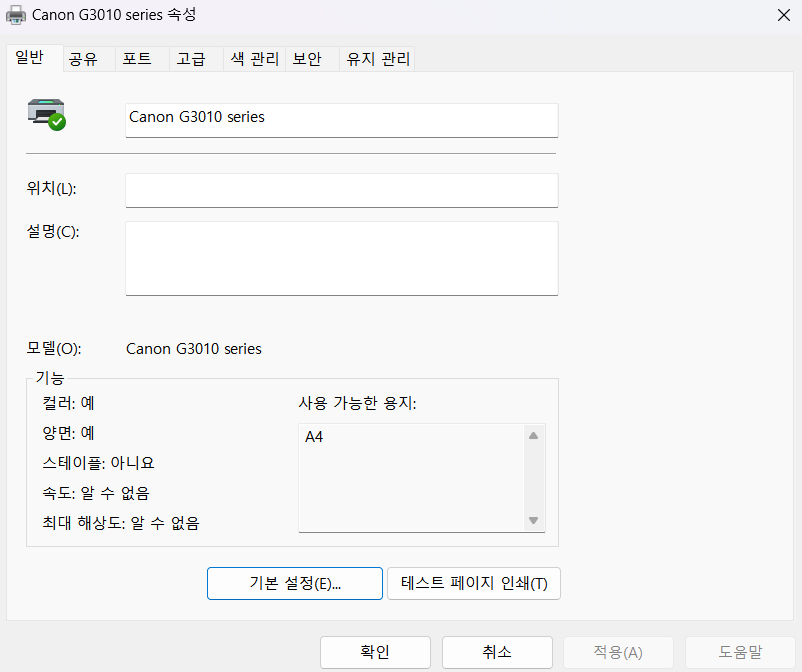Cancel with the 취소 button

point(497,652)
